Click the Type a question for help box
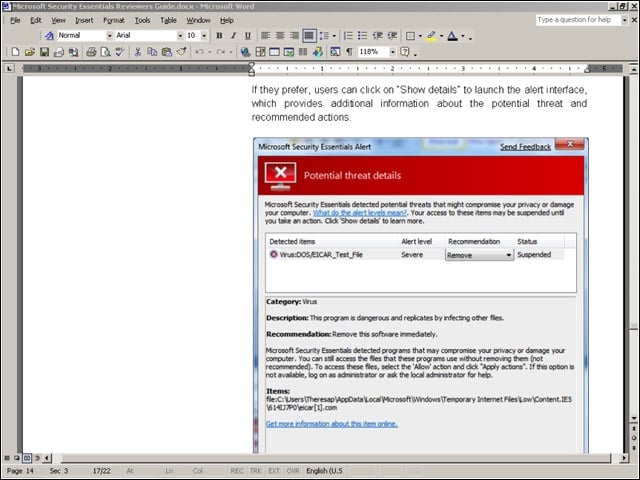The height and width of the screenshot is (480, 640). coord(578,20)
